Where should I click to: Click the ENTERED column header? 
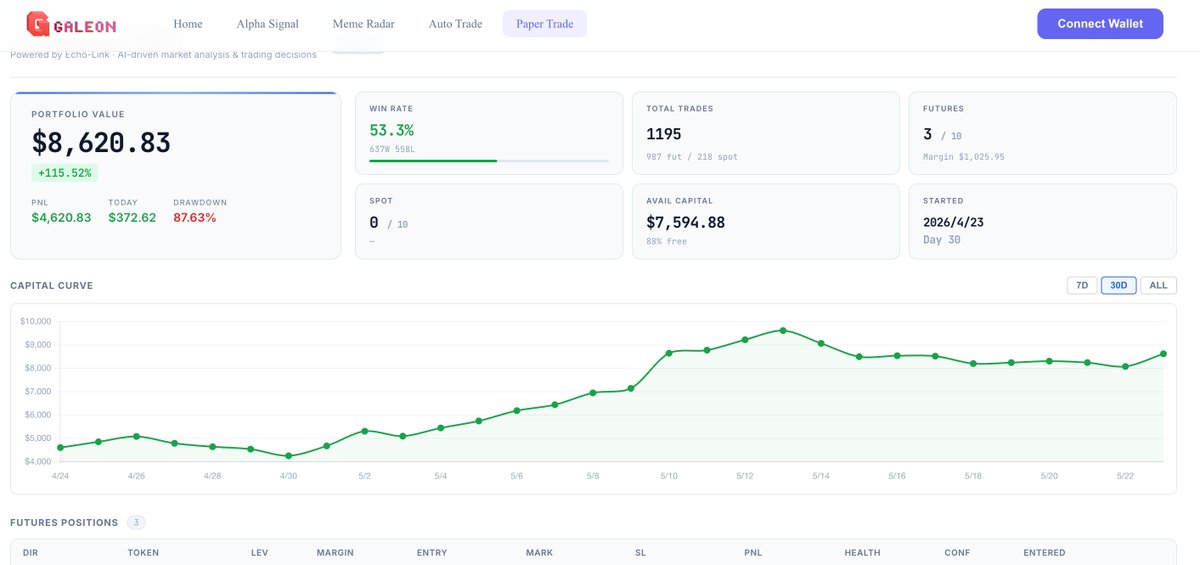click(x=1044, y=553)
